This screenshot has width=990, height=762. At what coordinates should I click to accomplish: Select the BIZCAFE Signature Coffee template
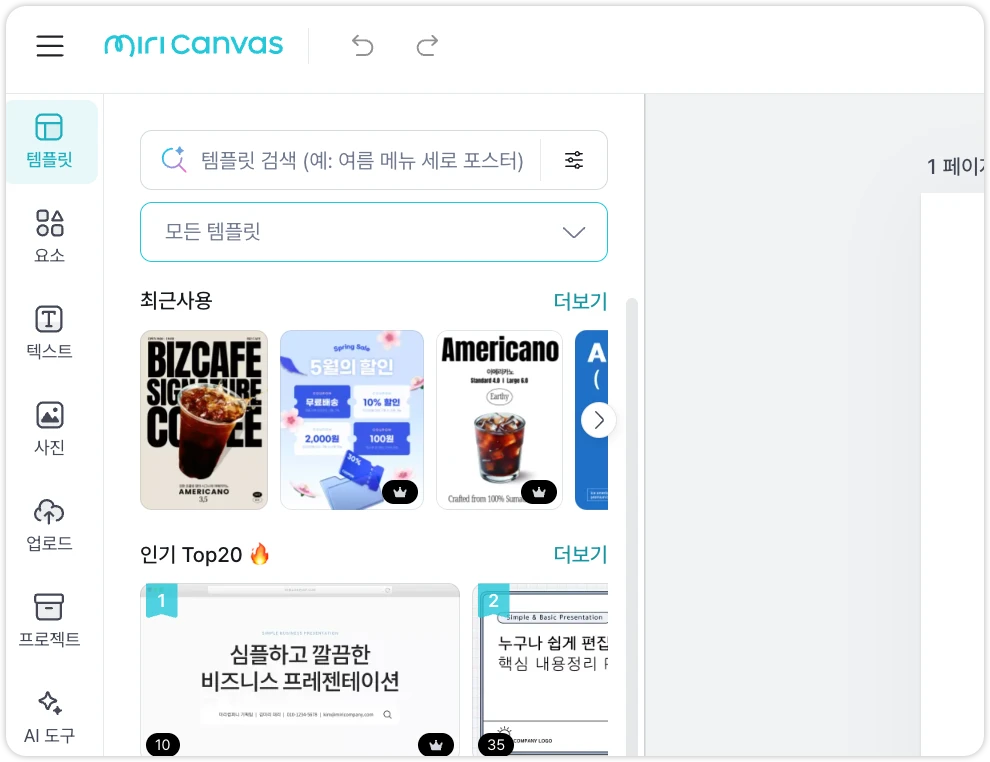click(x=204, y=420)
